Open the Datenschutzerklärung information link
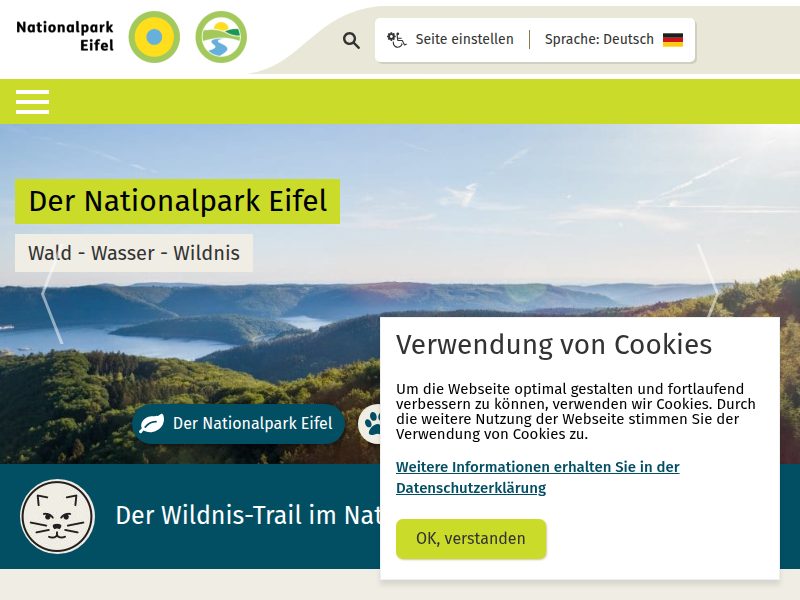800x600 pixels. click(x=537, y=477)
